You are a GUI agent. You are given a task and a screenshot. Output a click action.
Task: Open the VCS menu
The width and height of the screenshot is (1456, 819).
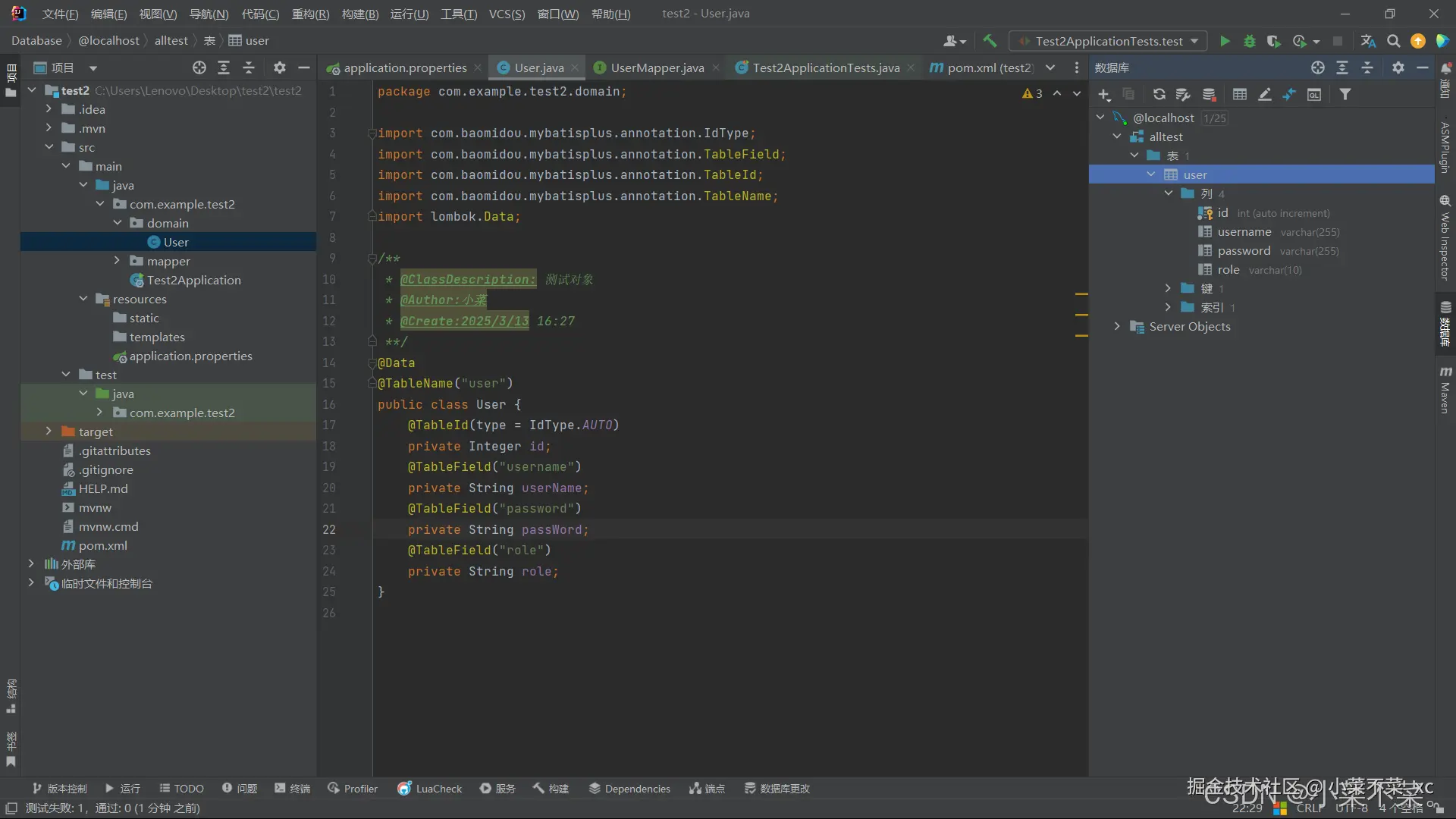click(506, 14)
